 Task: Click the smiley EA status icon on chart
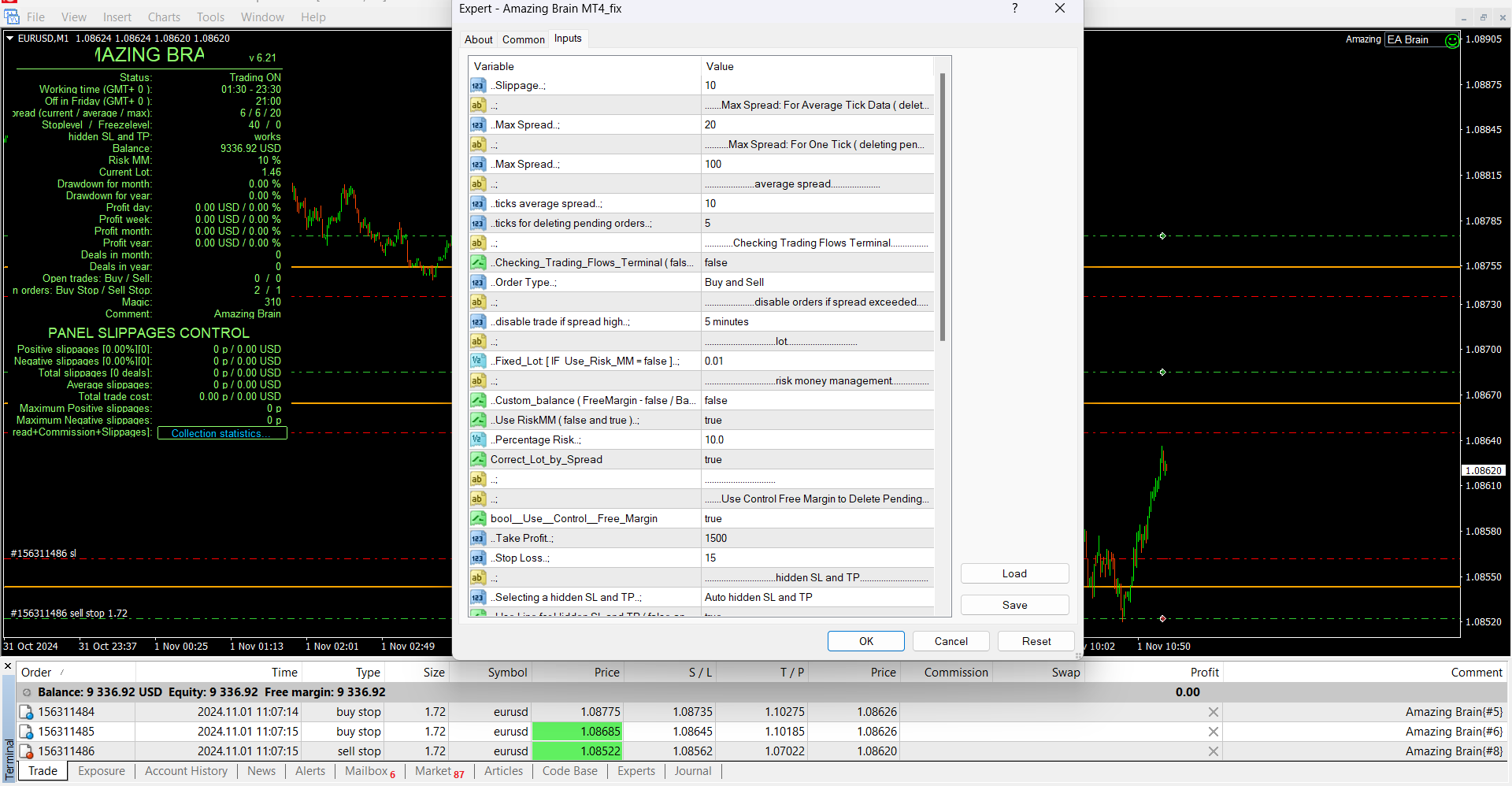click(1452, 40)
